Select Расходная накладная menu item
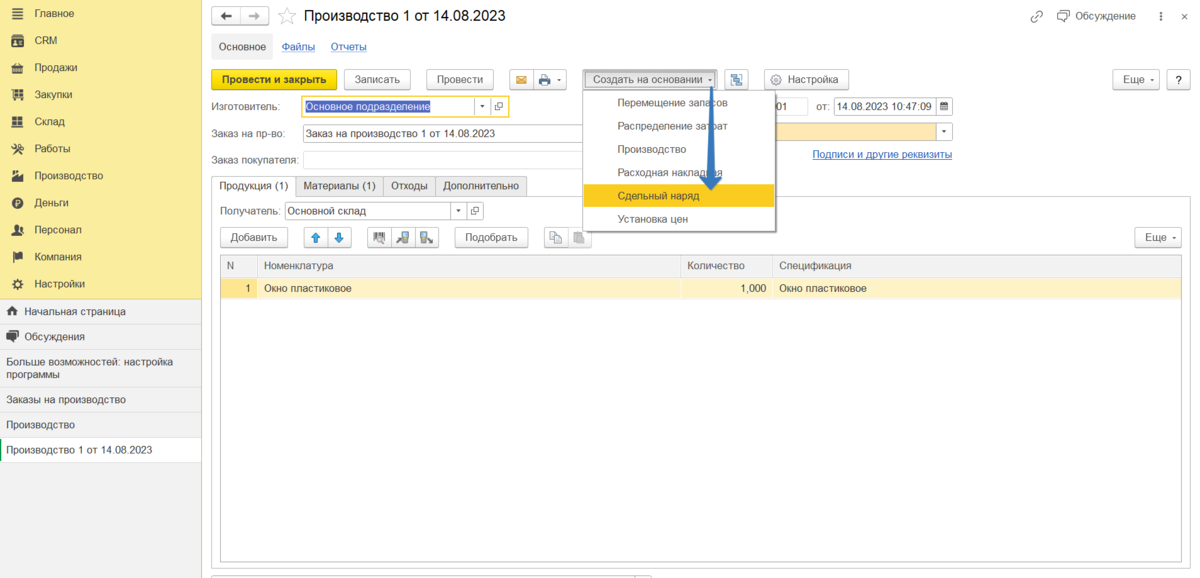The image size is (1200, 578). pyautogui.click(x=679, y=172)
